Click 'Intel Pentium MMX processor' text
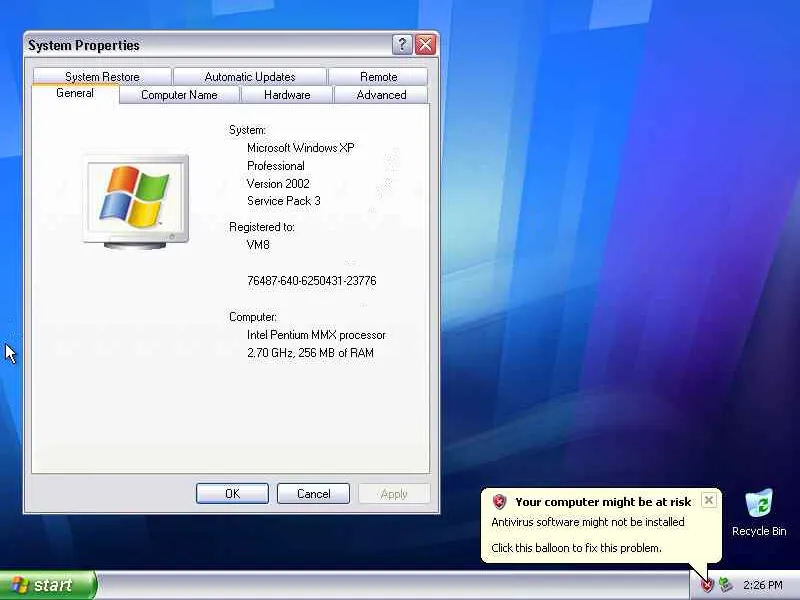This screenshot has width=800, height=600. coord(316,335)
